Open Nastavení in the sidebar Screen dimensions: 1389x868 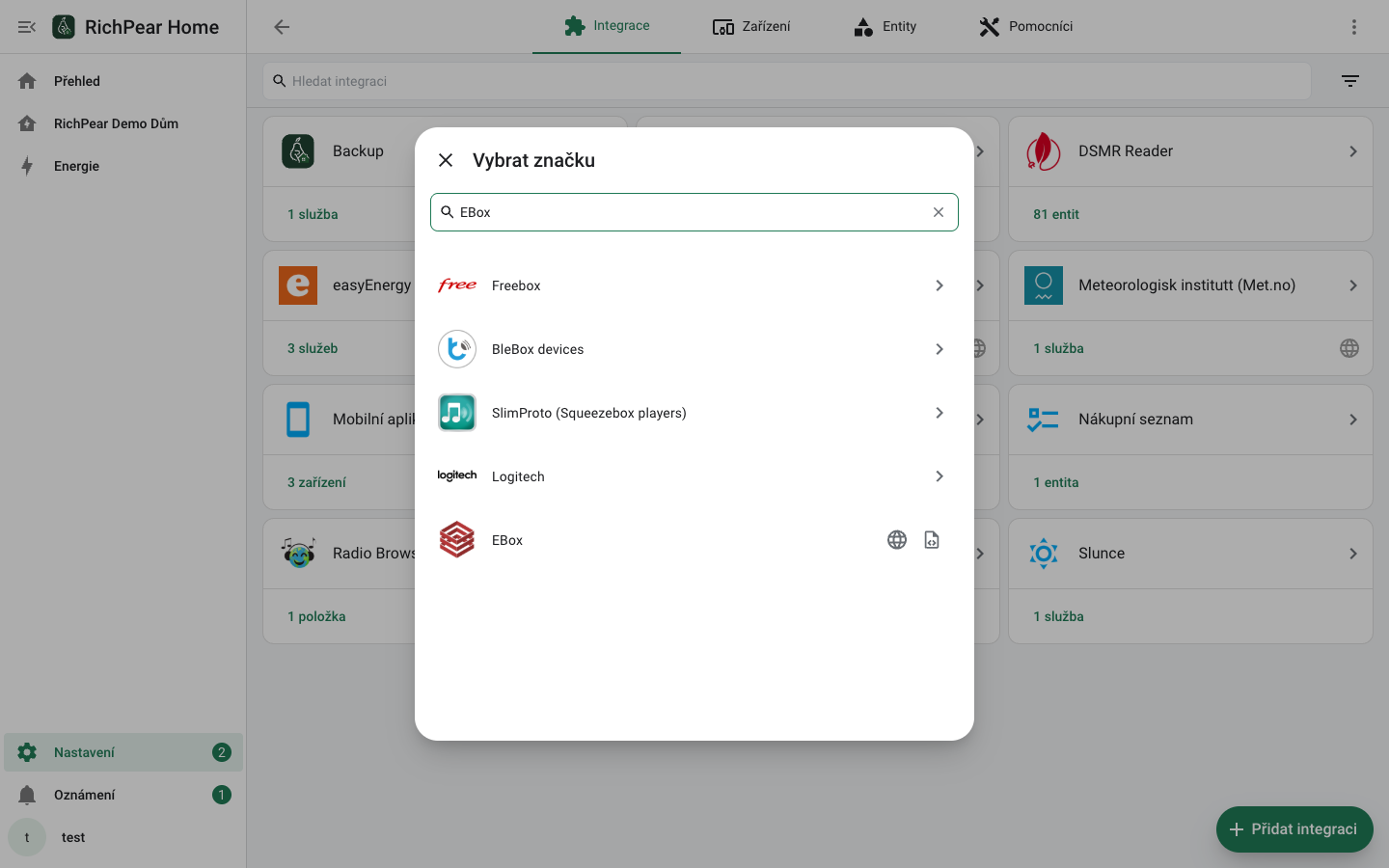click(123, 752)
